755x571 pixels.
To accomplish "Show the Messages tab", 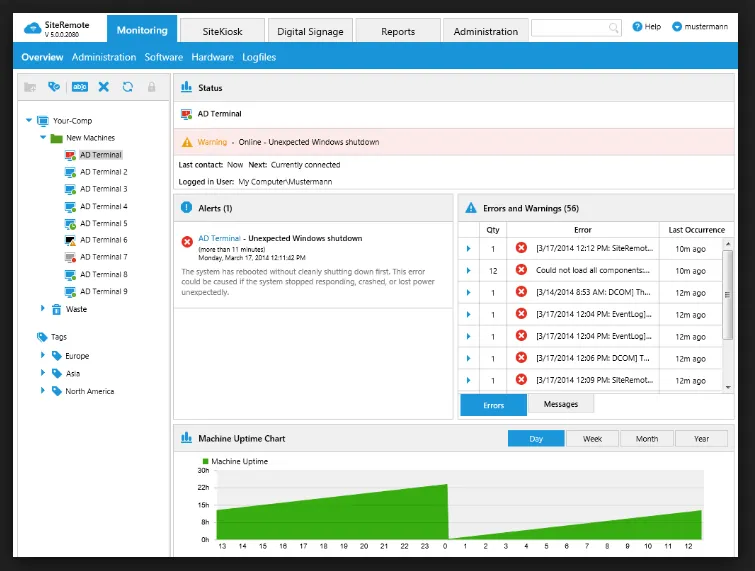I will point(560,404).
